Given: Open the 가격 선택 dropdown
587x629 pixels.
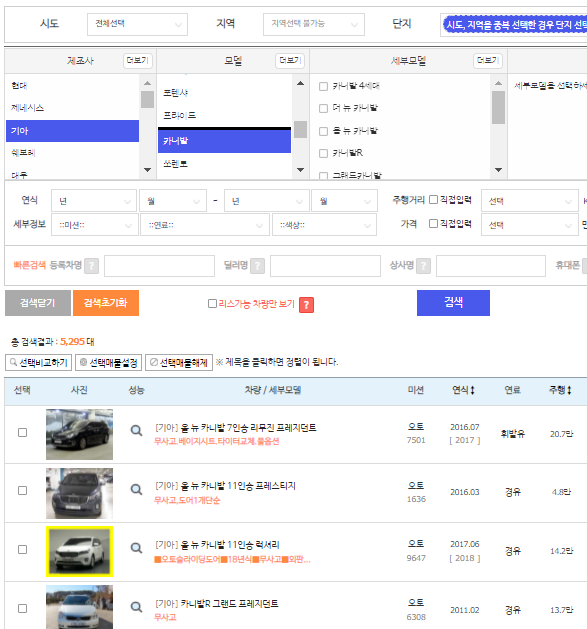Looking at the screenshot, I should tap(530, 225).
